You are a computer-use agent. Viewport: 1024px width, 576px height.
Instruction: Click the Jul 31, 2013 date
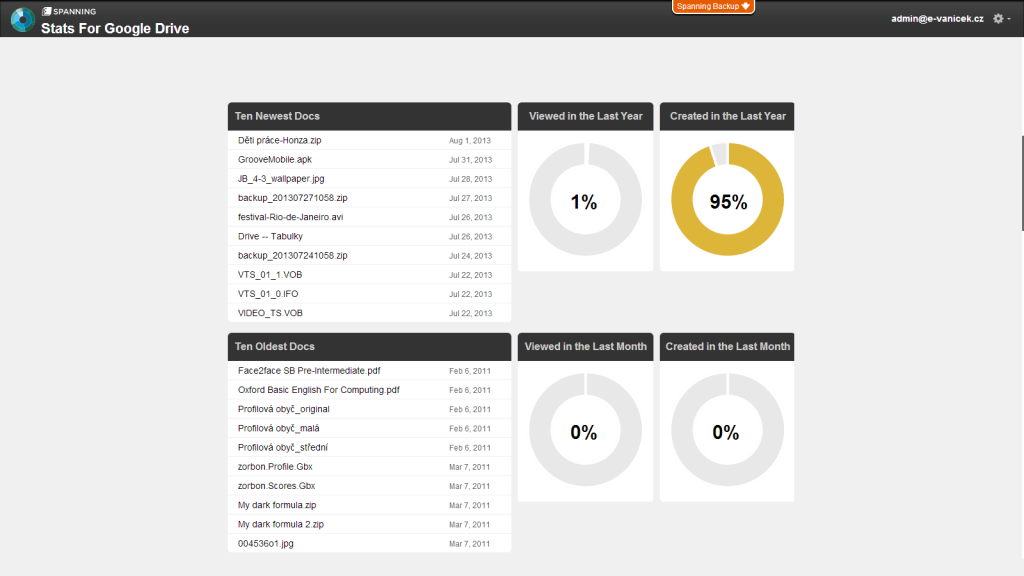click(x=470, y=160)
